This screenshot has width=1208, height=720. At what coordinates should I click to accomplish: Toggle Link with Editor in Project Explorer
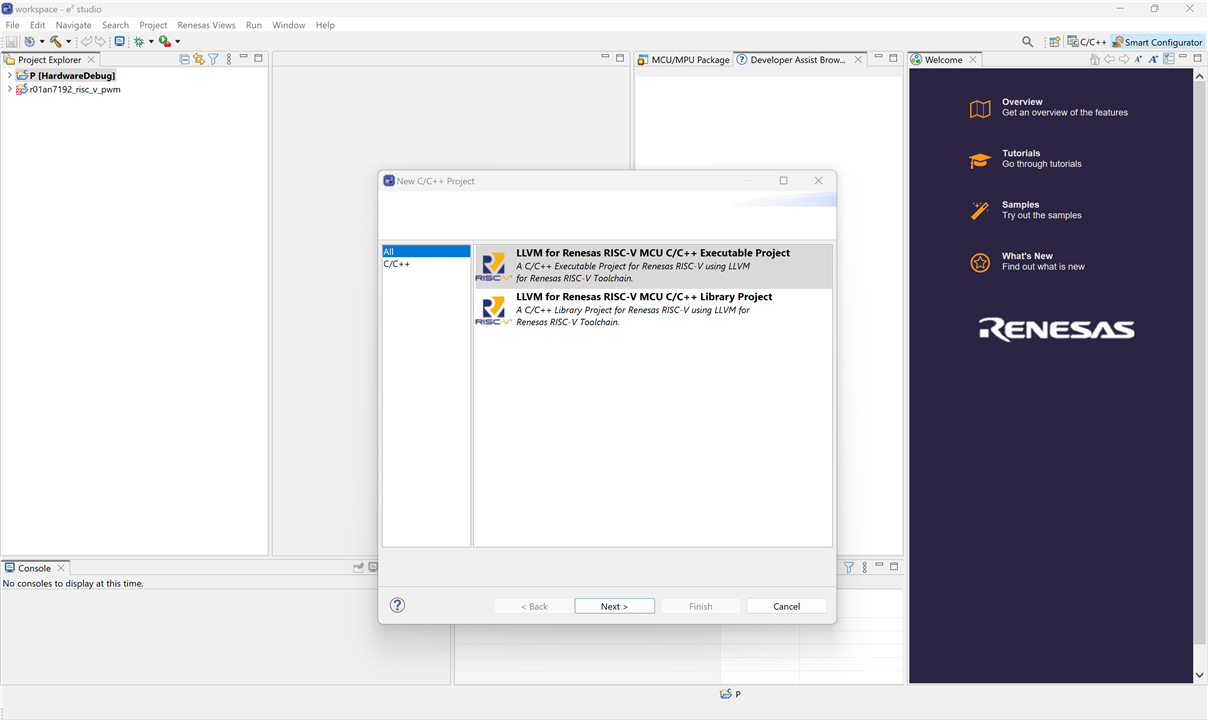coord(199,60)
